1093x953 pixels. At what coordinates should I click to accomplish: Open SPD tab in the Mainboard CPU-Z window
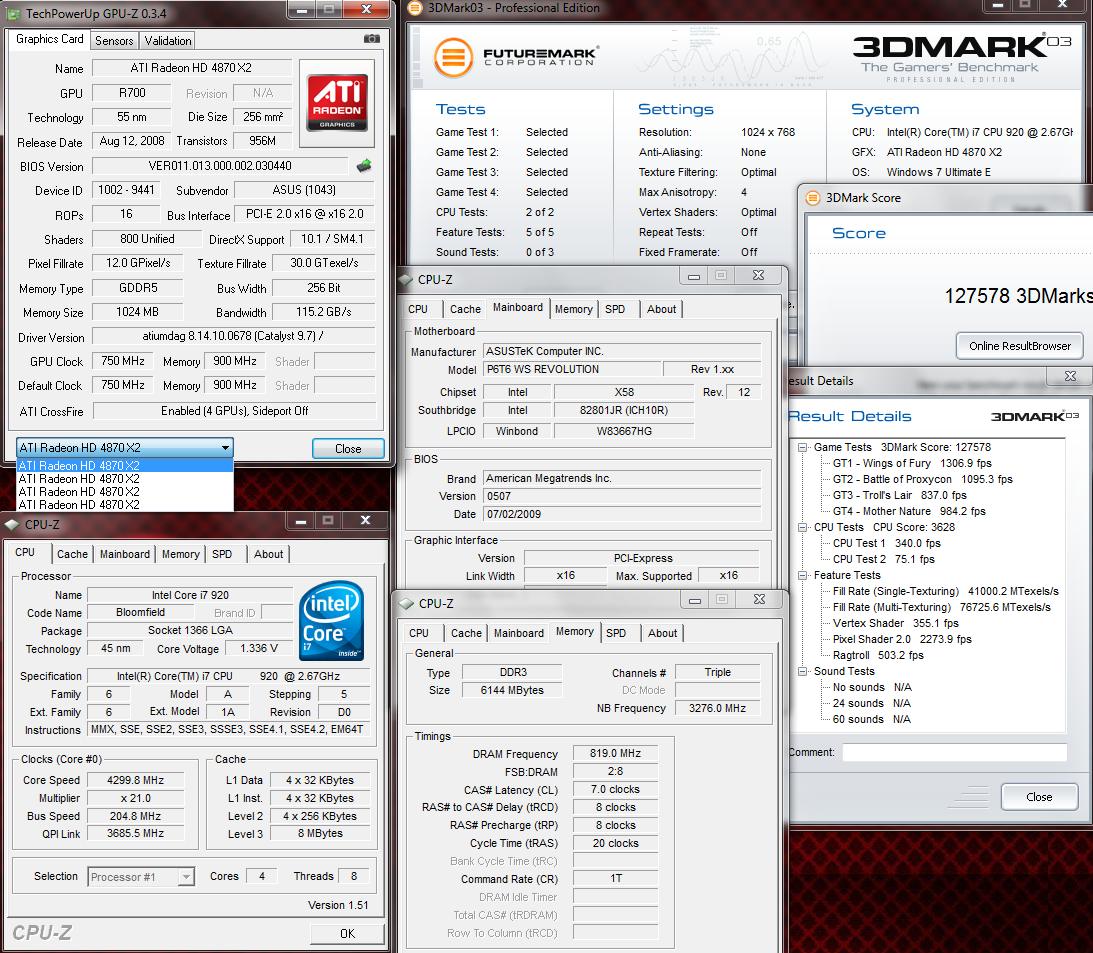tap(615, 309)
